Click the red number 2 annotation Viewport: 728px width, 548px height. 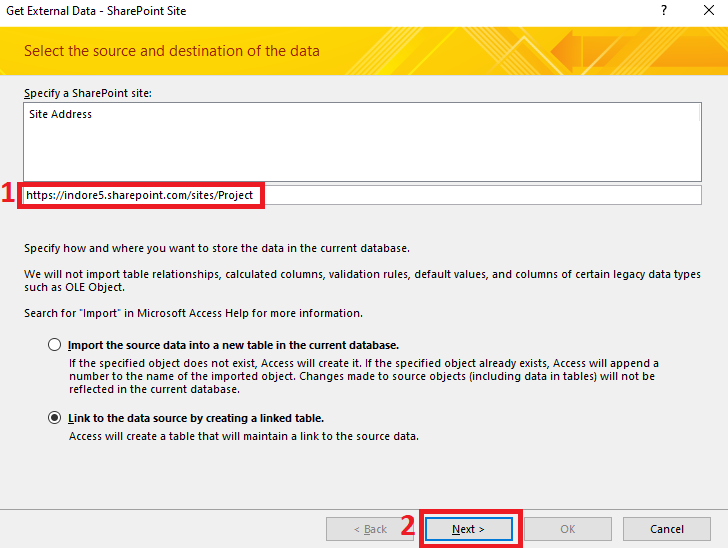pyautogui.click(x=408, y=527)
